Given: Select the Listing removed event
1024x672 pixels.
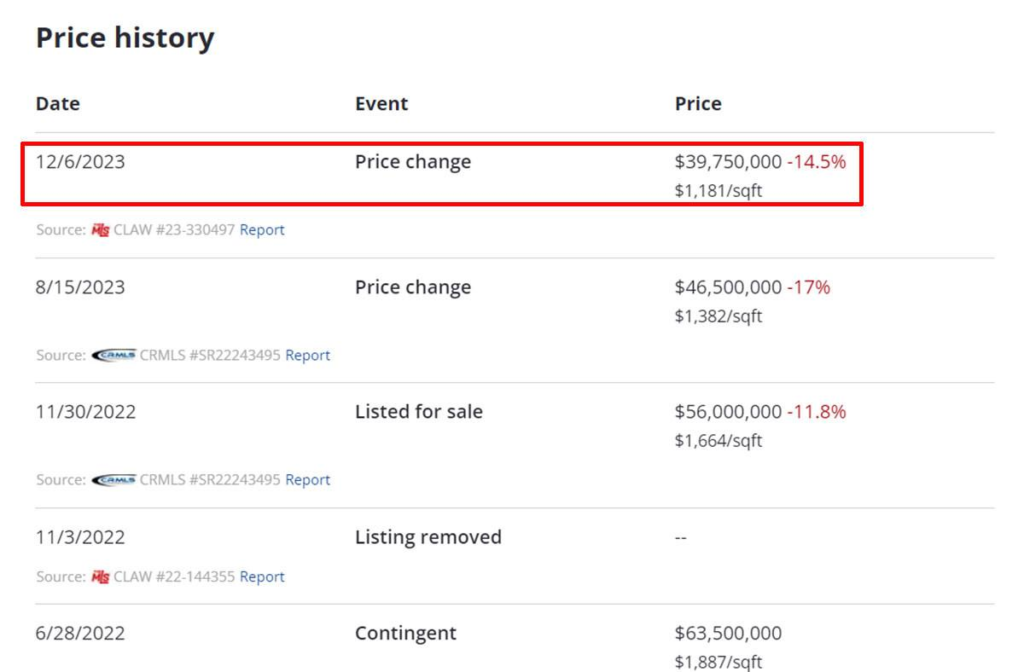Looking at the screenshot, I should coord(428,538).
